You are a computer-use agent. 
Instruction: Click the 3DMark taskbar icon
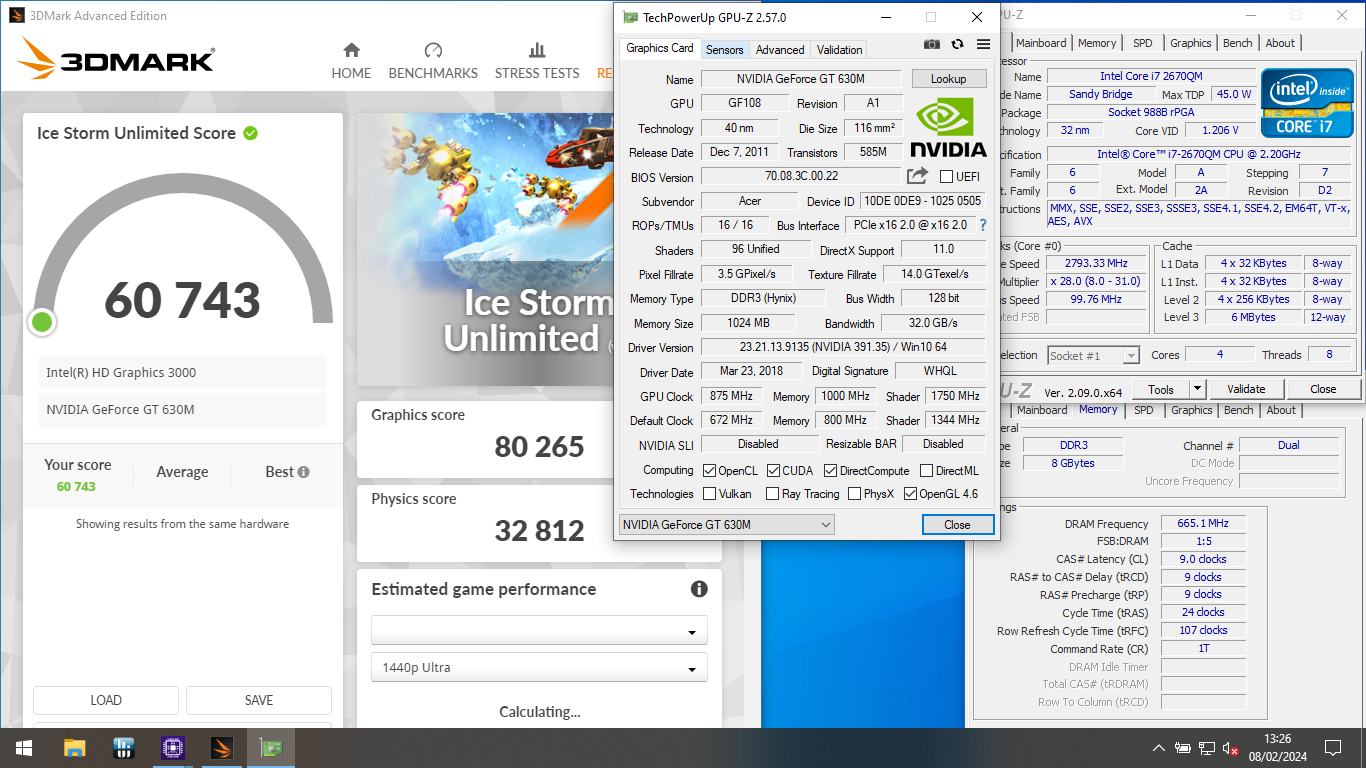pos(222,748)
